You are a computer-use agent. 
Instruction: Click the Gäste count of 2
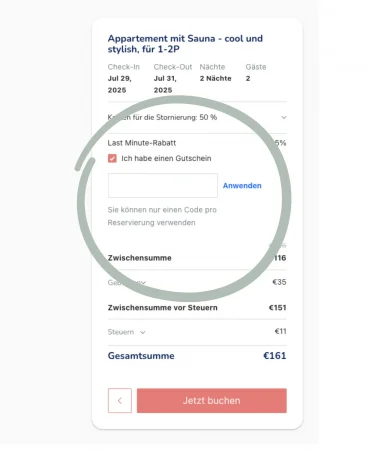[248, 79]
